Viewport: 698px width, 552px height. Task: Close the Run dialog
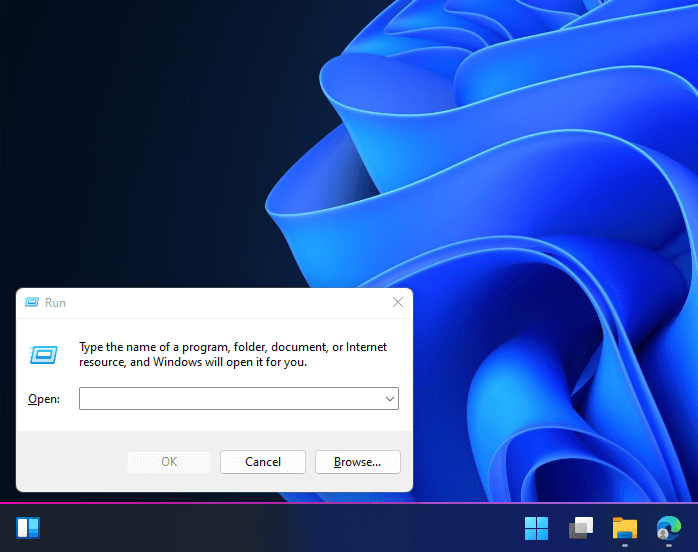[398, 302]
